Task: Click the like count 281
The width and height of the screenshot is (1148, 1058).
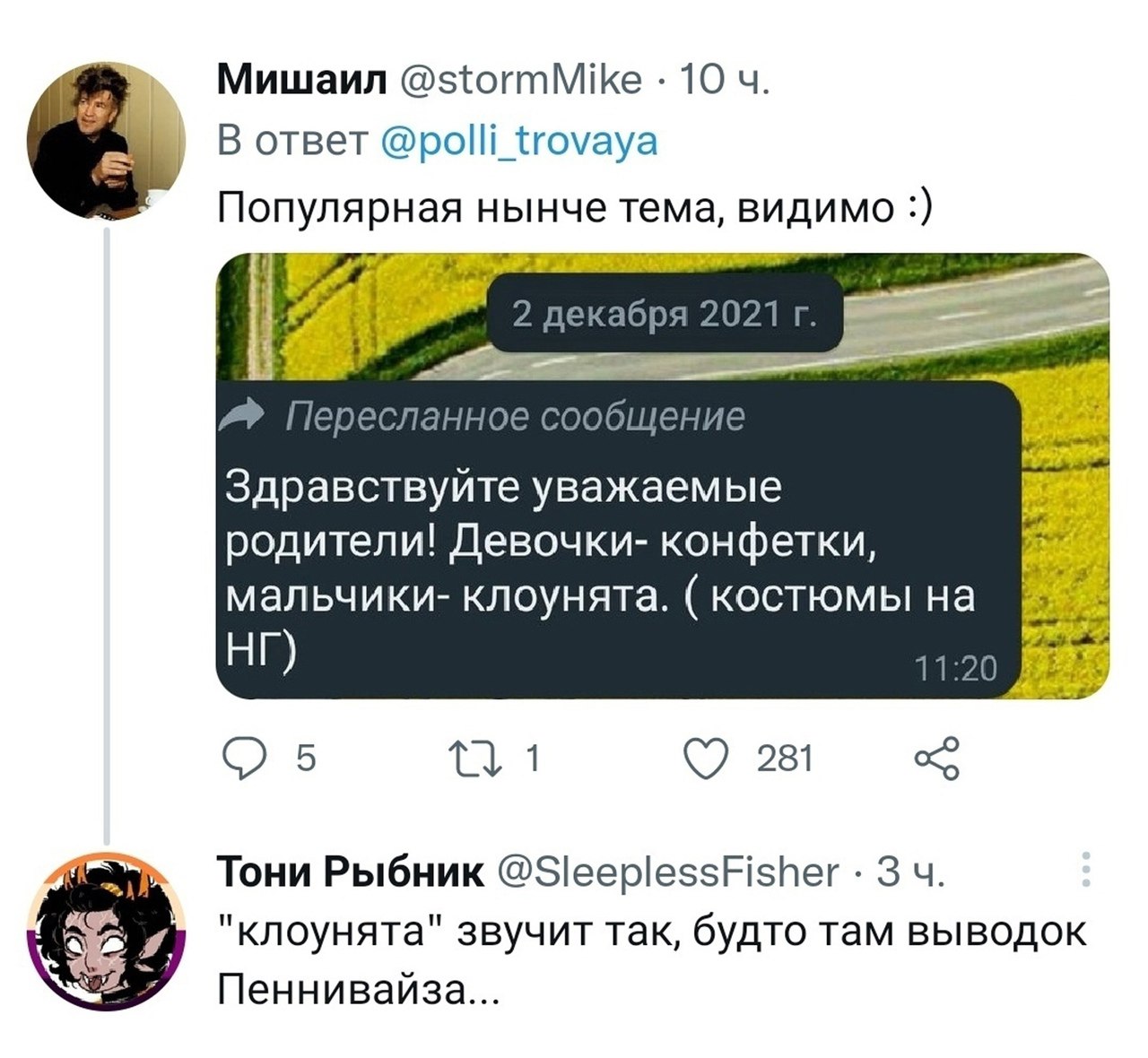Action: pyautogui.click(x=785, y=759)
